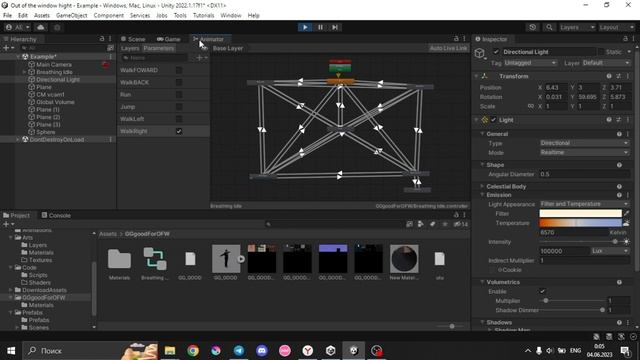Click the Play button
This screenshot has width=640, height=360.
[305, 27]
